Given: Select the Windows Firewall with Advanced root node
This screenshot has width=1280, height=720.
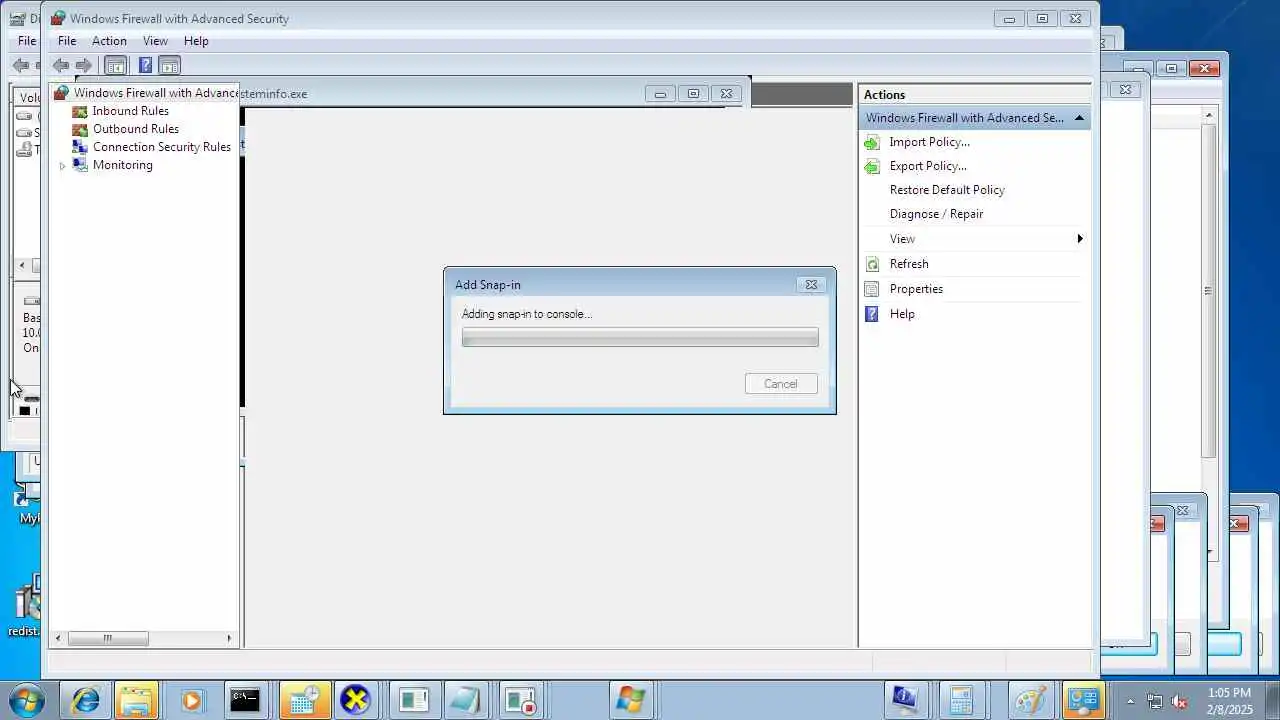Looking at the screenshot, I should [156, 93].
